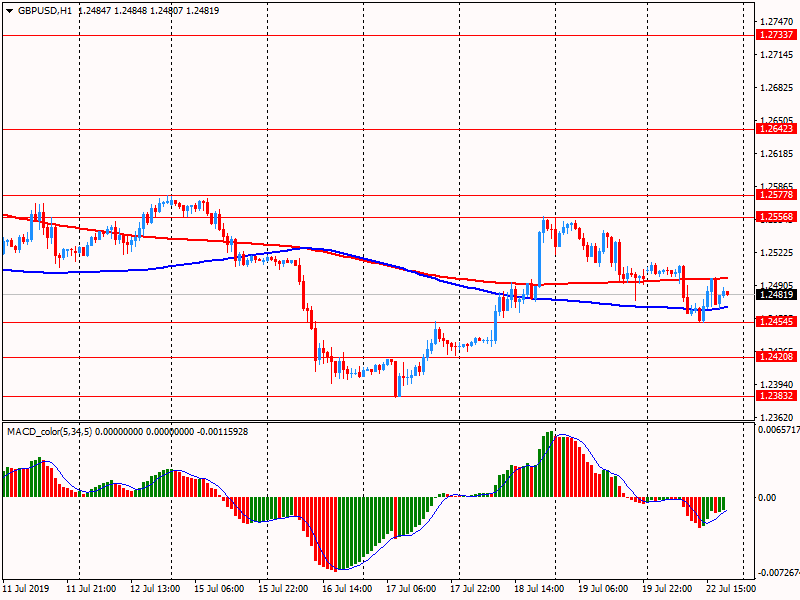Select the 1.27337 red price level label
This screenshot has width=800, height=600.
776,35
